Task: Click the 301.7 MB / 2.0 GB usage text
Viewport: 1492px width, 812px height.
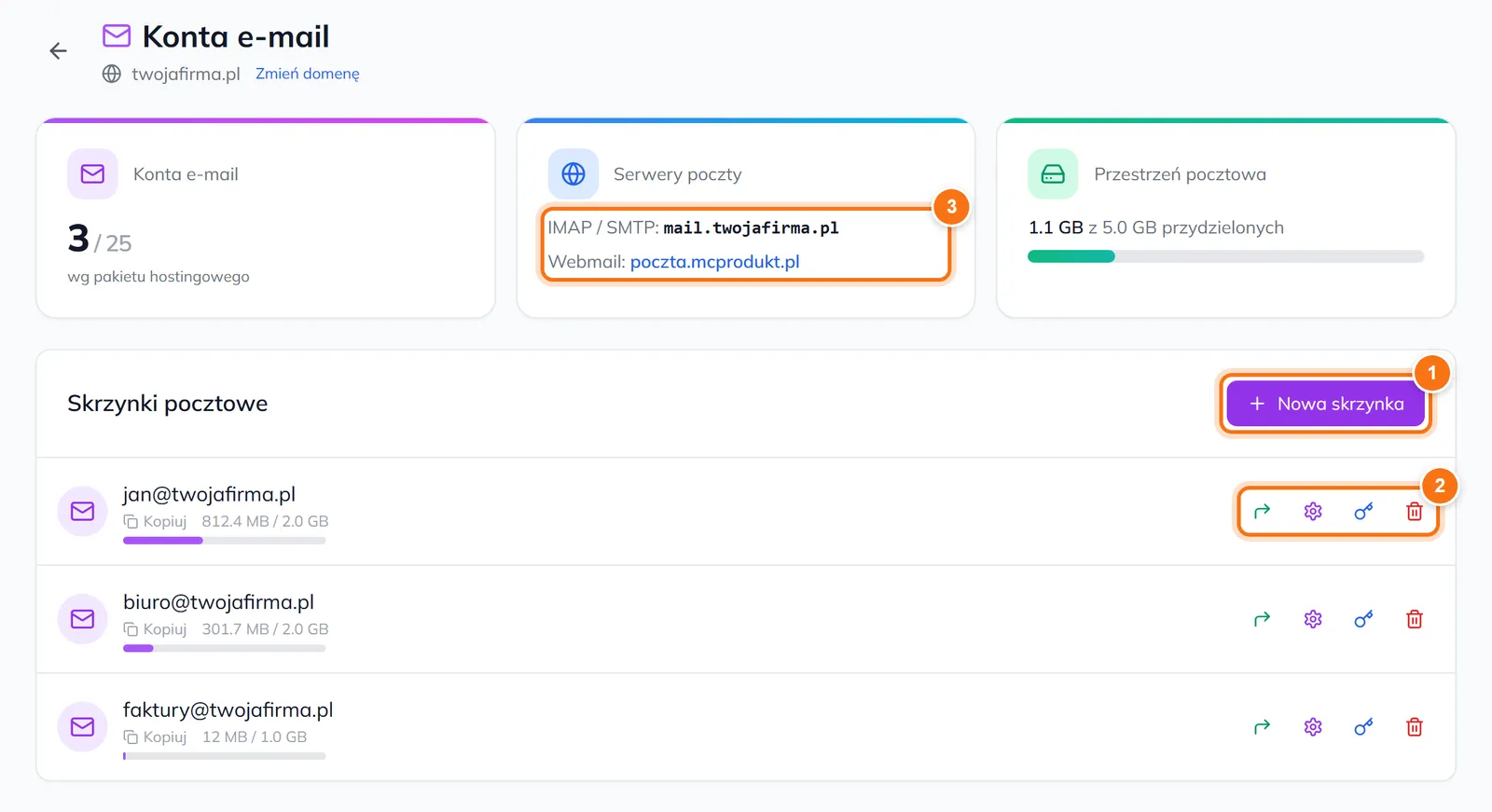Action: pyautogui.click(x=266, y=629)
